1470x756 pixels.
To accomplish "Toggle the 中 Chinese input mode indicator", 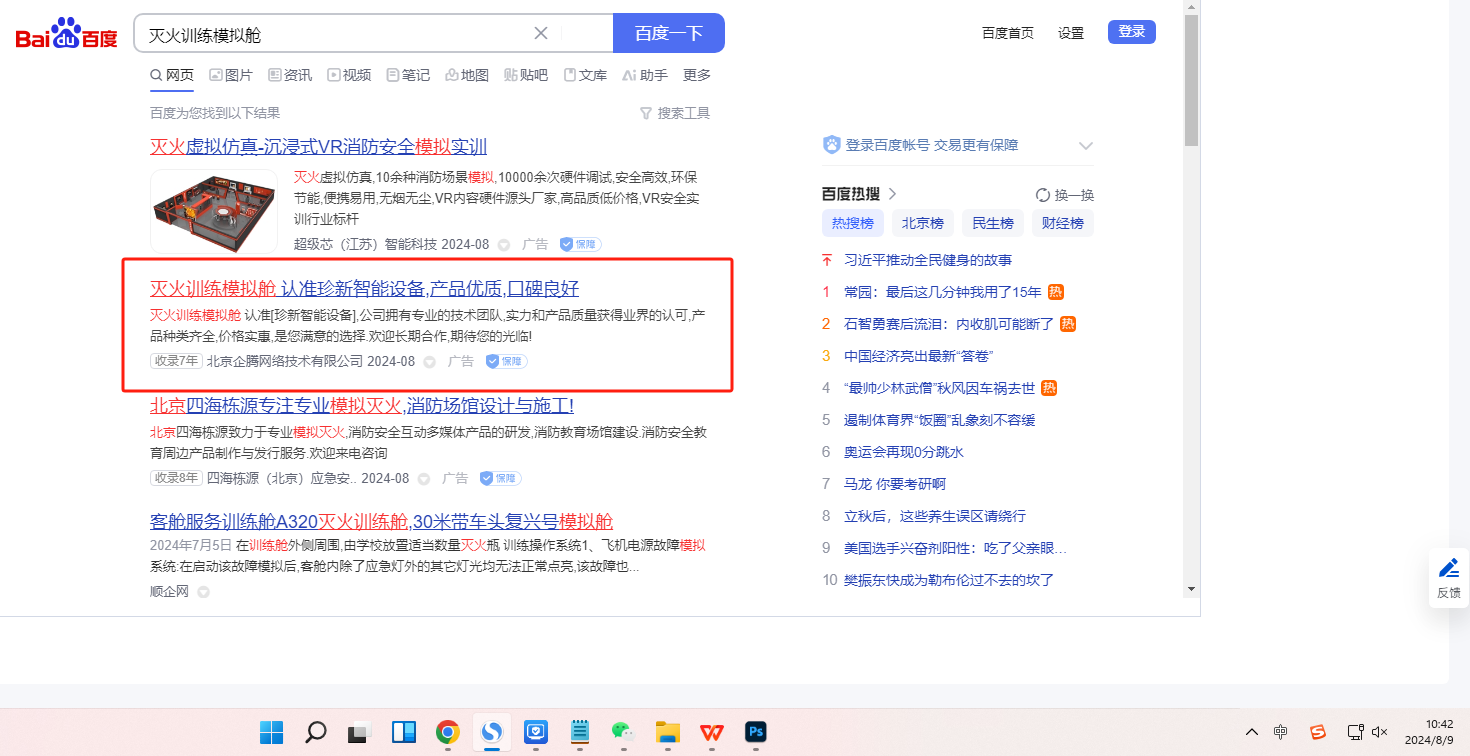I will pos(1281,732).
